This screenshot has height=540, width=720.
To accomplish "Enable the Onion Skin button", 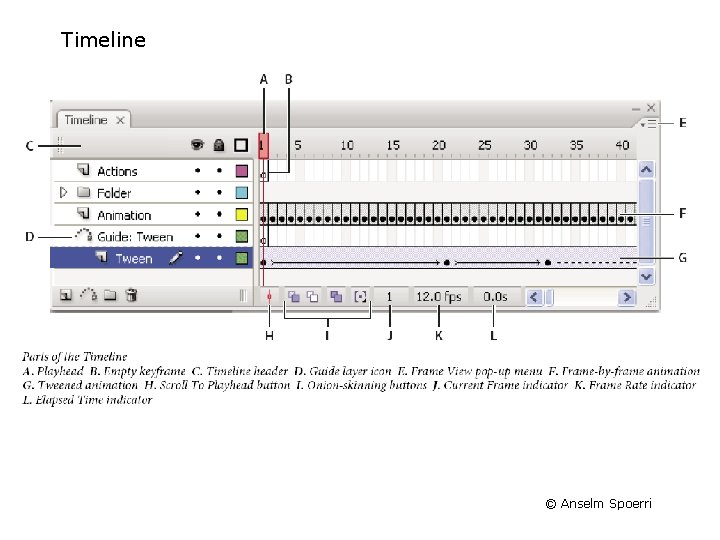I will click(x=294, y=297).
